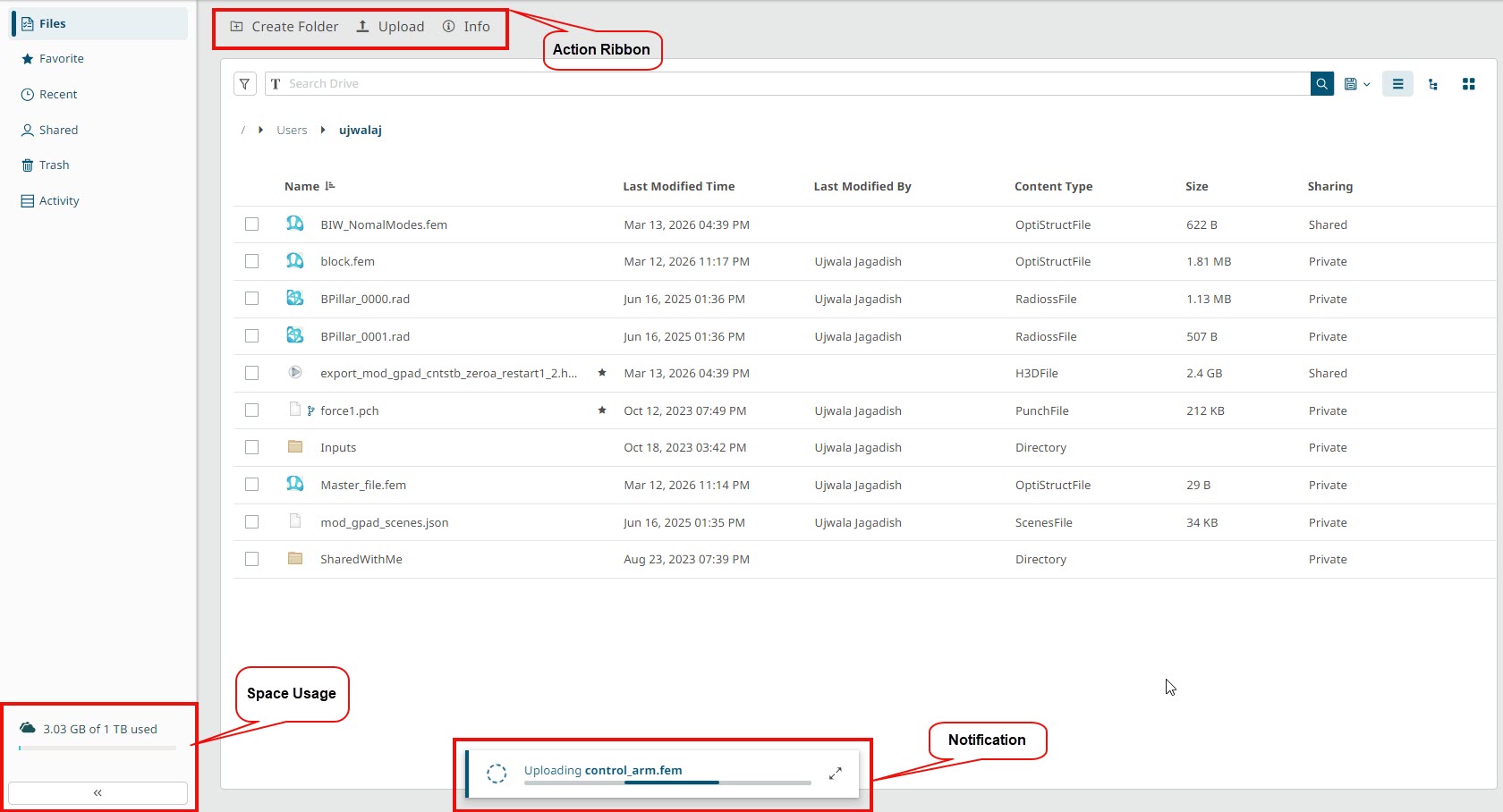This screenshot has width=1503, height=812.
Task: Tick the SharedWithMe folder checkbox
Action: point(252,559)
